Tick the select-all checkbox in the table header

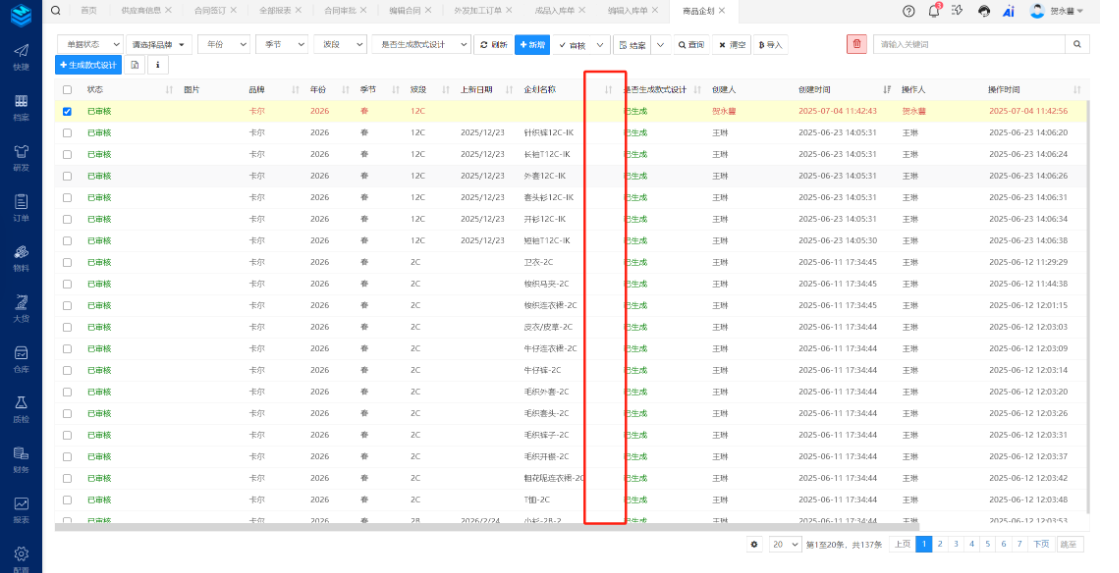67,90
